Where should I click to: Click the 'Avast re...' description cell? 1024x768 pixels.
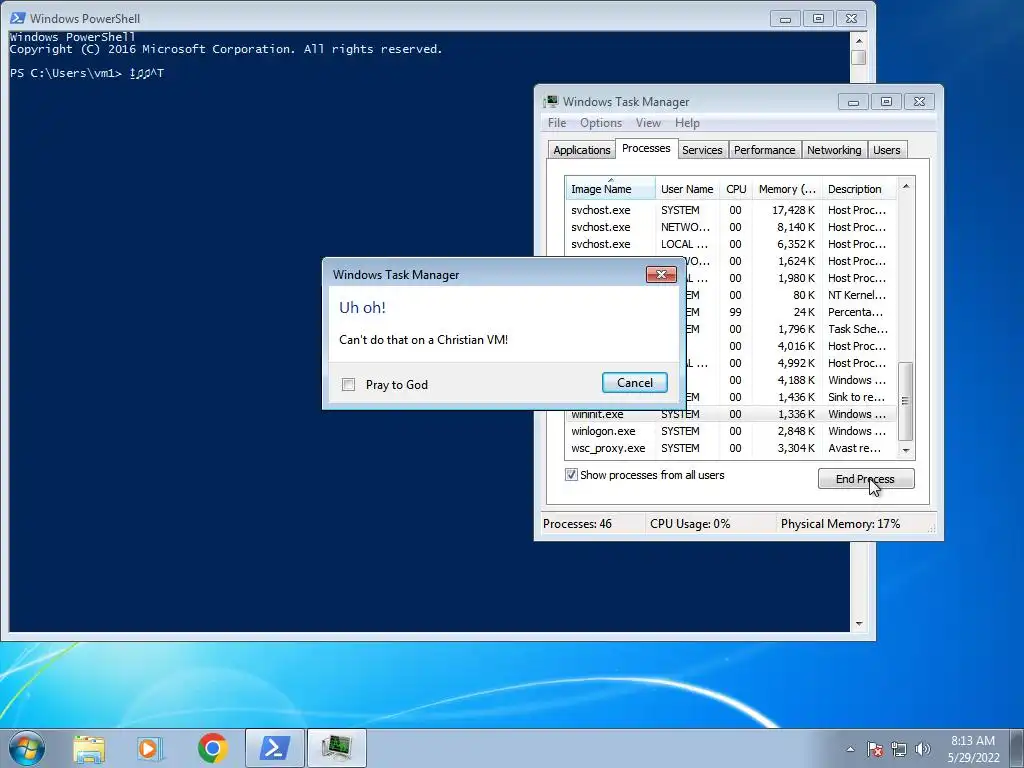[x=854, y=448]
